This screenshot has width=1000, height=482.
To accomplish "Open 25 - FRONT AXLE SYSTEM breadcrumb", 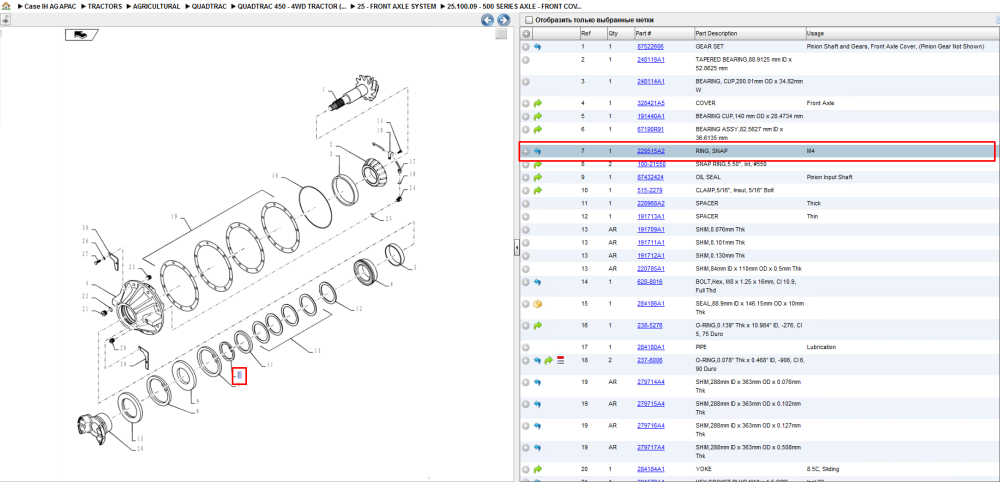I will click(x=399, y=6).
